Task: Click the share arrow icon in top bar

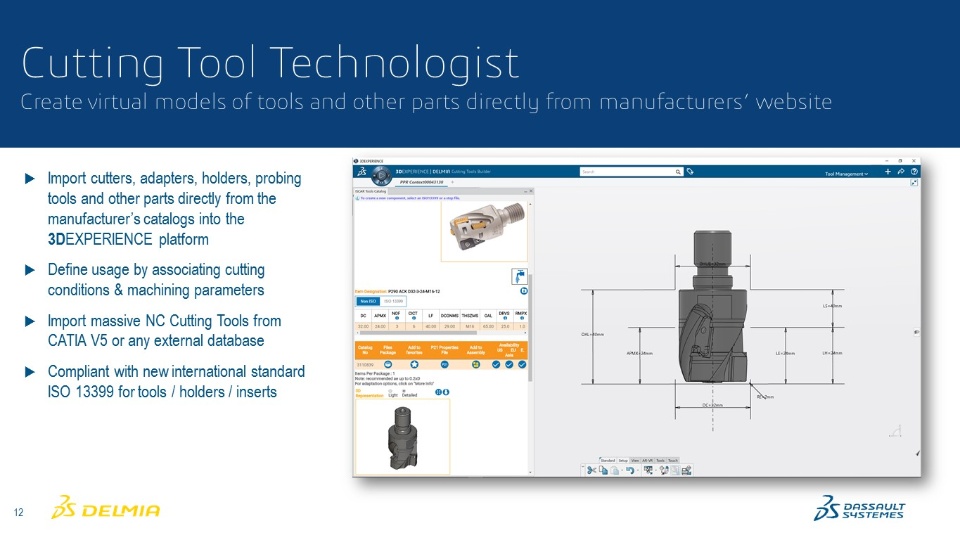Action: [901, 172]
